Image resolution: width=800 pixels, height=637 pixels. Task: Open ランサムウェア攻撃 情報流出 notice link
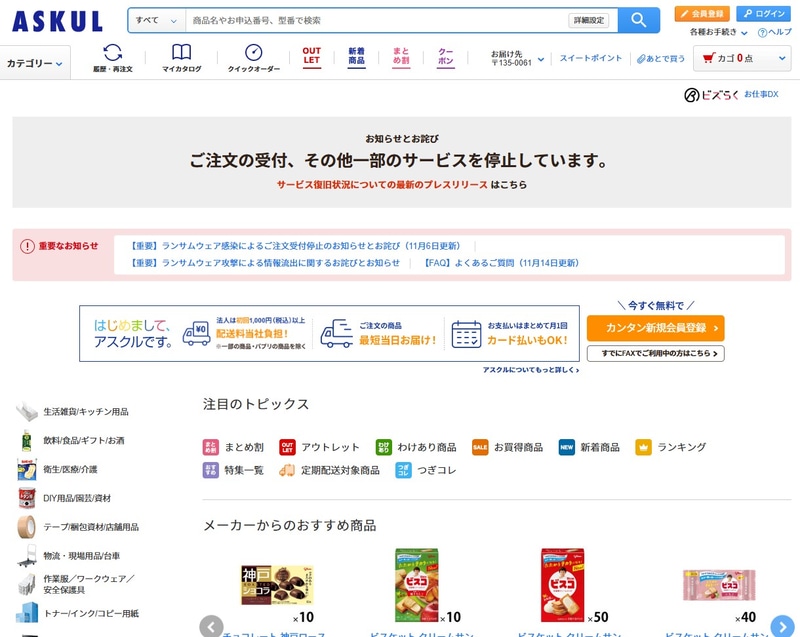click(x=265, y=263)
